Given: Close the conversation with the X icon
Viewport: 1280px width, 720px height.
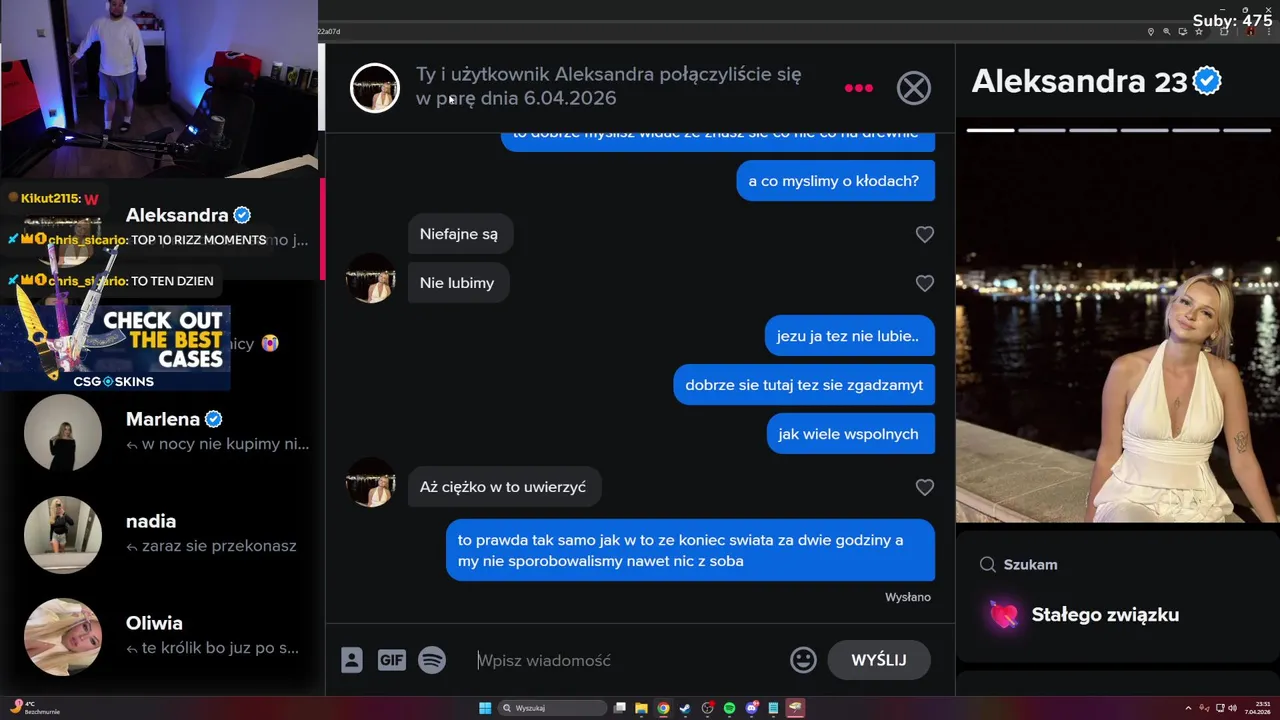Looking at the screenshot, I should coord(913,88).
